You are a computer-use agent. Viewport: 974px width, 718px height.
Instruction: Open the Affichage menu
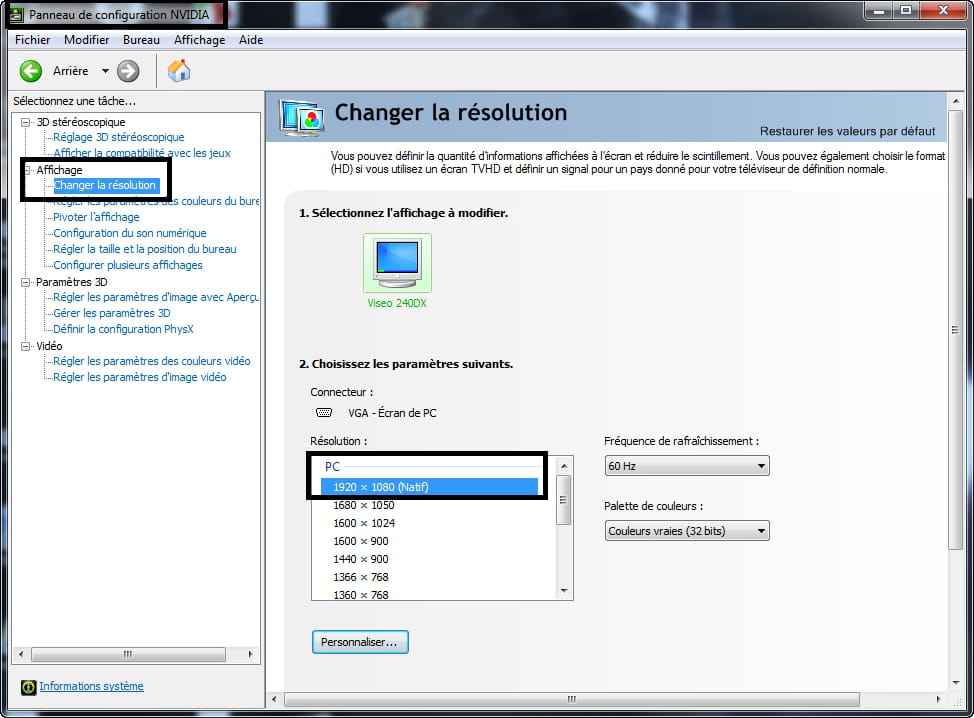199,40
